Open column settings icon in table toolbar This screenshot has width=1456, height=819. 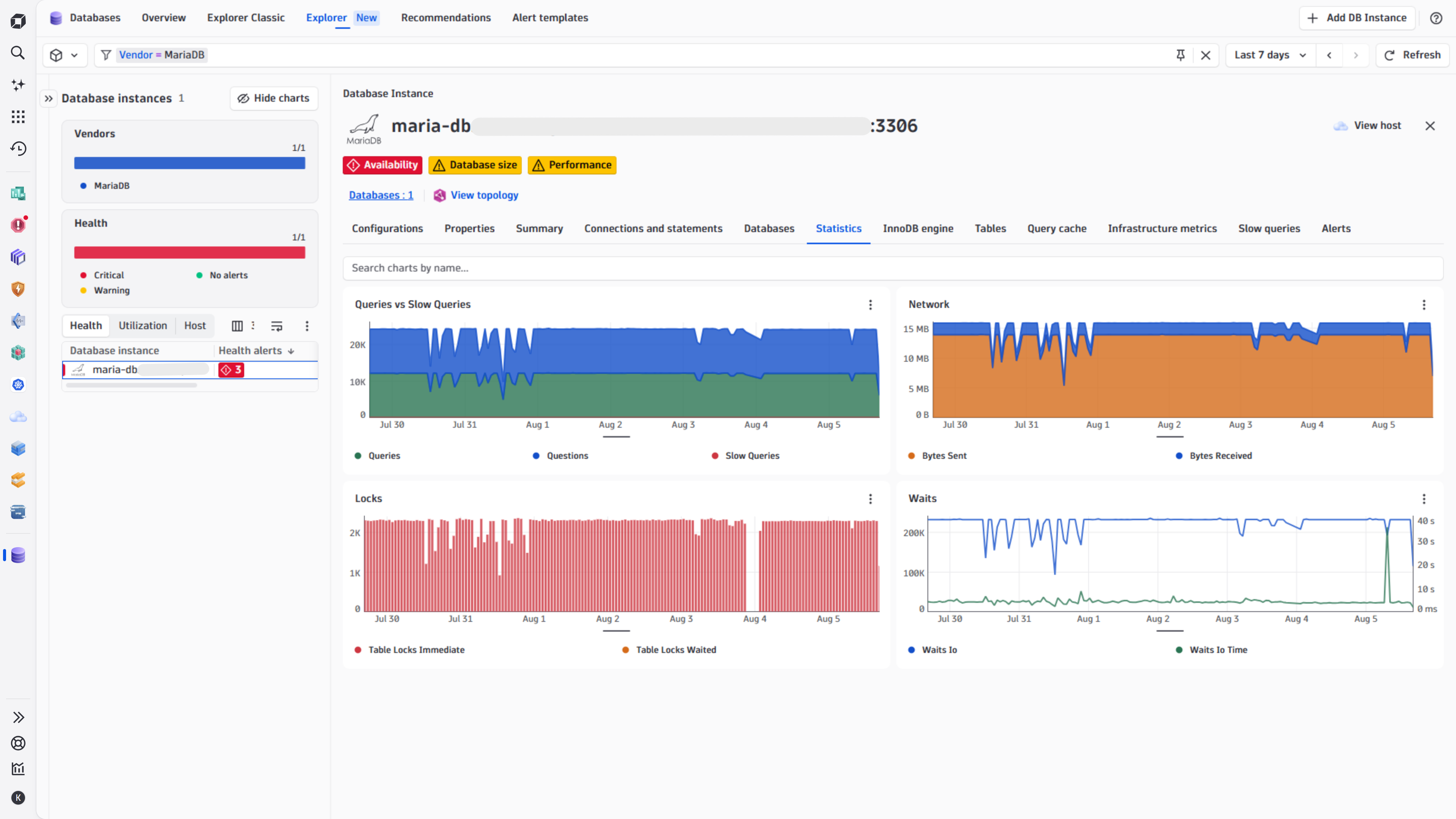pyautogui.click(x=237, y=326)
